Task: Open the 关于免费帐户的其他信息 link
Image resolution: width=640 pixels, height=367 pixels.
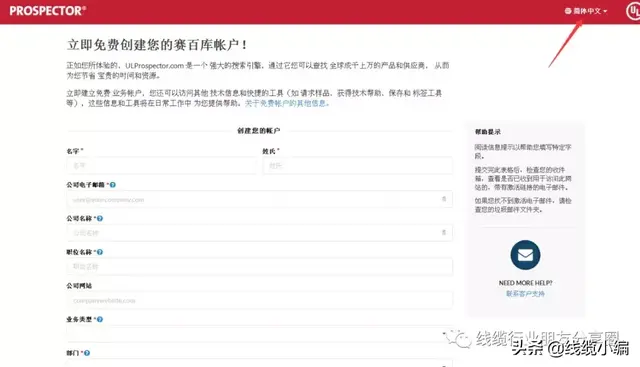Action: pos(287,103)
